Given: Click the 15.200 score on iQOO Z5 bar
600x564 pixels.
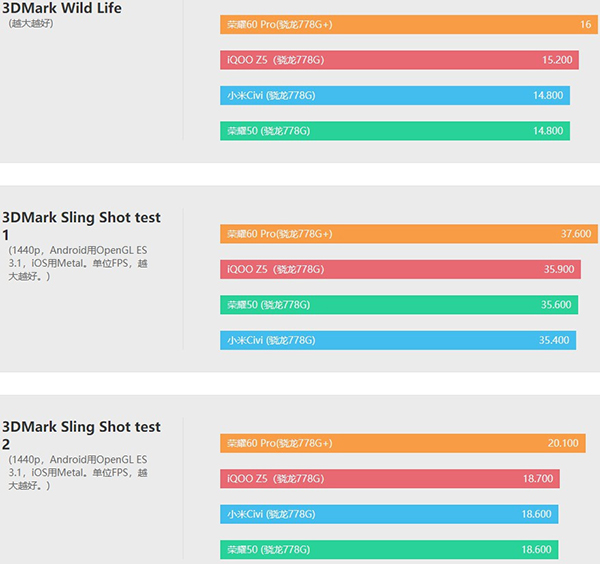Looking at the screenshot, I should [x=557, y=60].
